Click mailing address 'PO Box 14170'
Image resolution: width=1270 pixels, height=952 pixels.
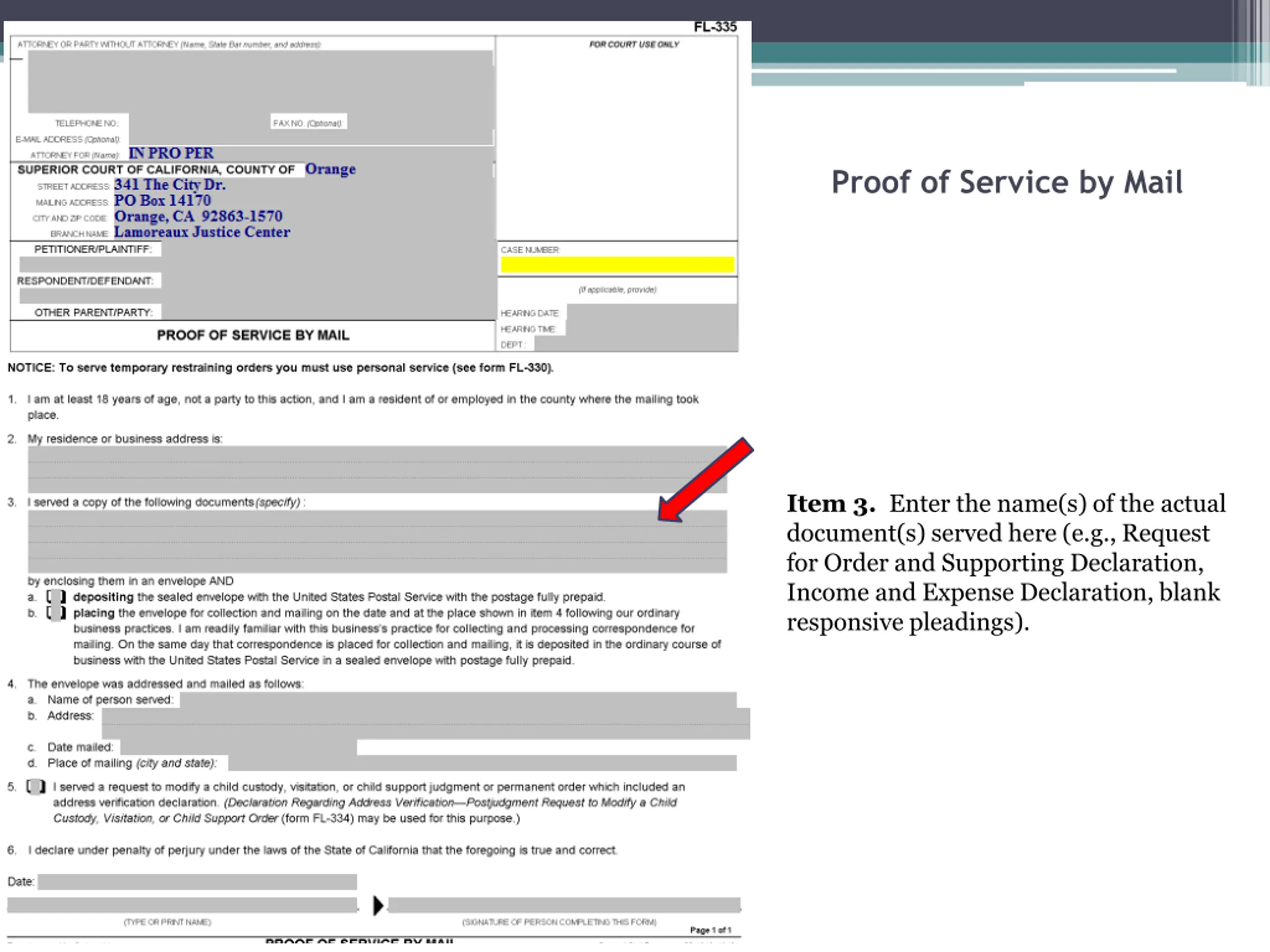(x=163, y=200)
